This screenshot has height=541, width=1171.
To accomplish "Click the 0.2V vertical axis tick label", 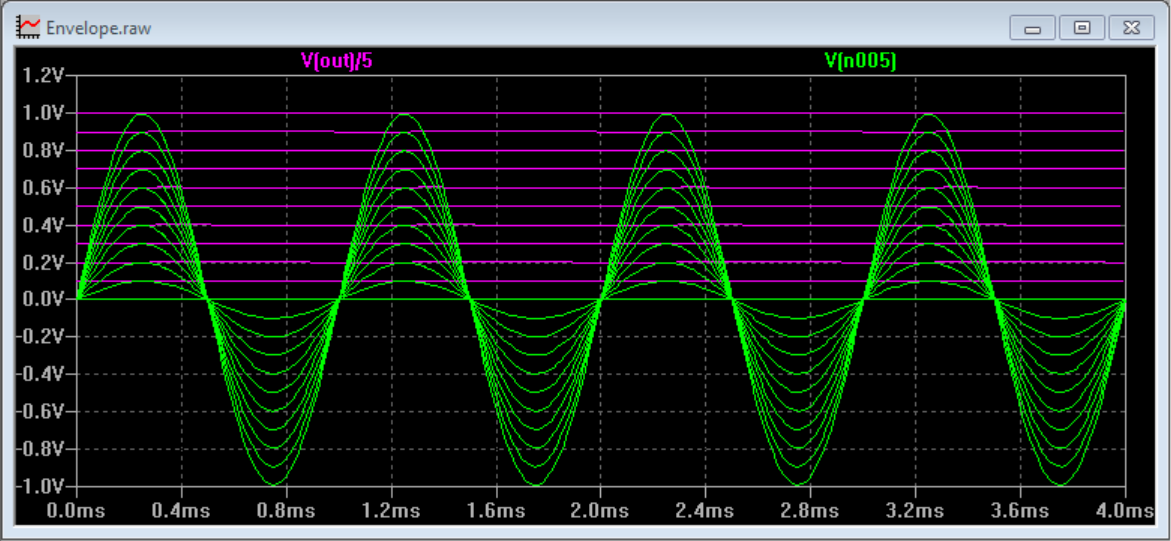I will [44, 262].
